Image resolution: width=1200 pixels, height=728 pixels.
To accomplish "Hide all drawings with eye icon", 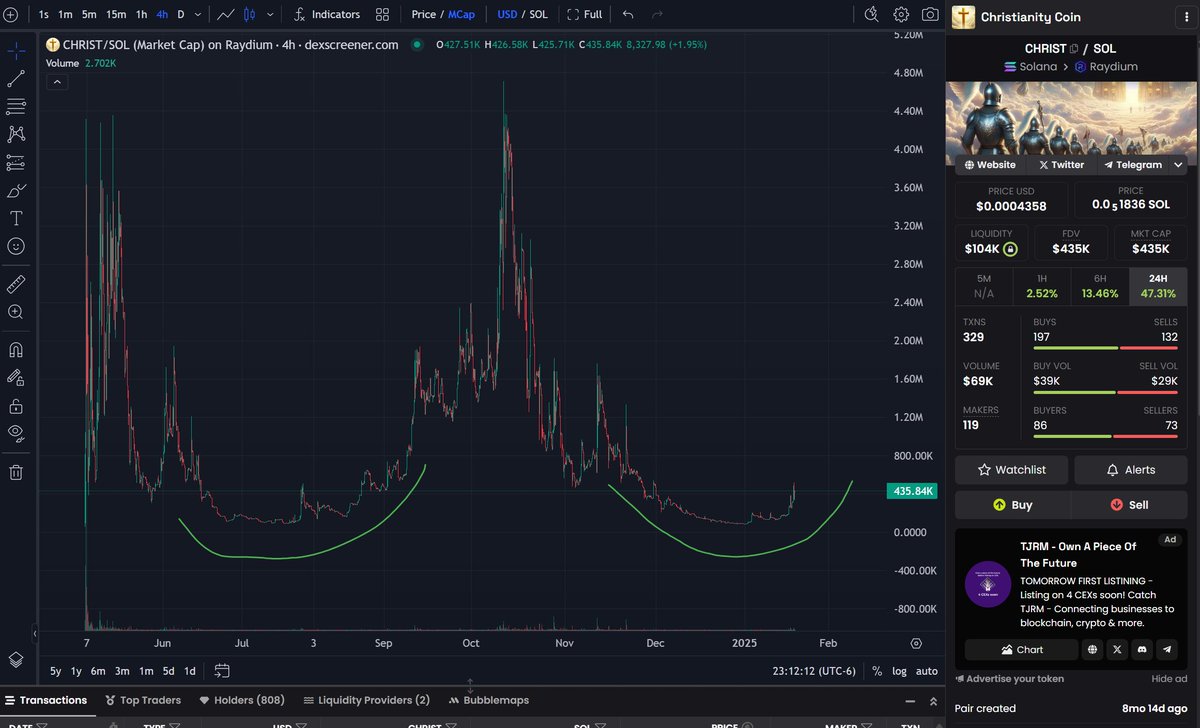I will click(x=16, y=433).
